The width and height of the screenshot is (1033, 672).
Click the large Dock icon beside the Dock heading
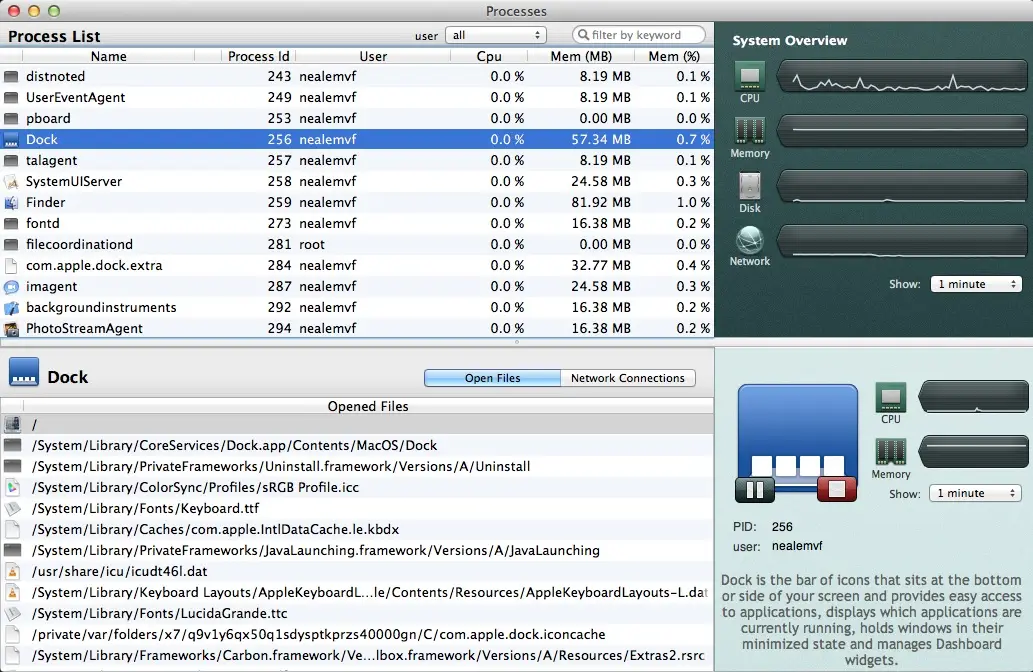click(24, 372)
